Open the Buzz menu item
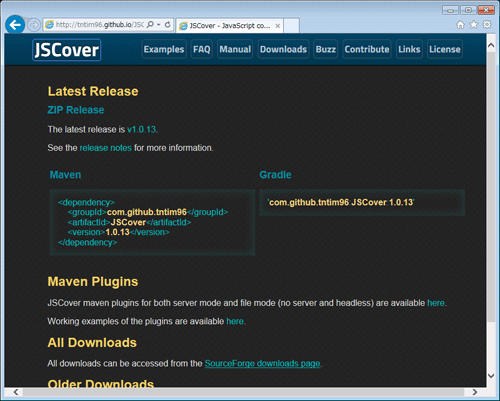This screenshot has width=500, height=401. (326, 49)
